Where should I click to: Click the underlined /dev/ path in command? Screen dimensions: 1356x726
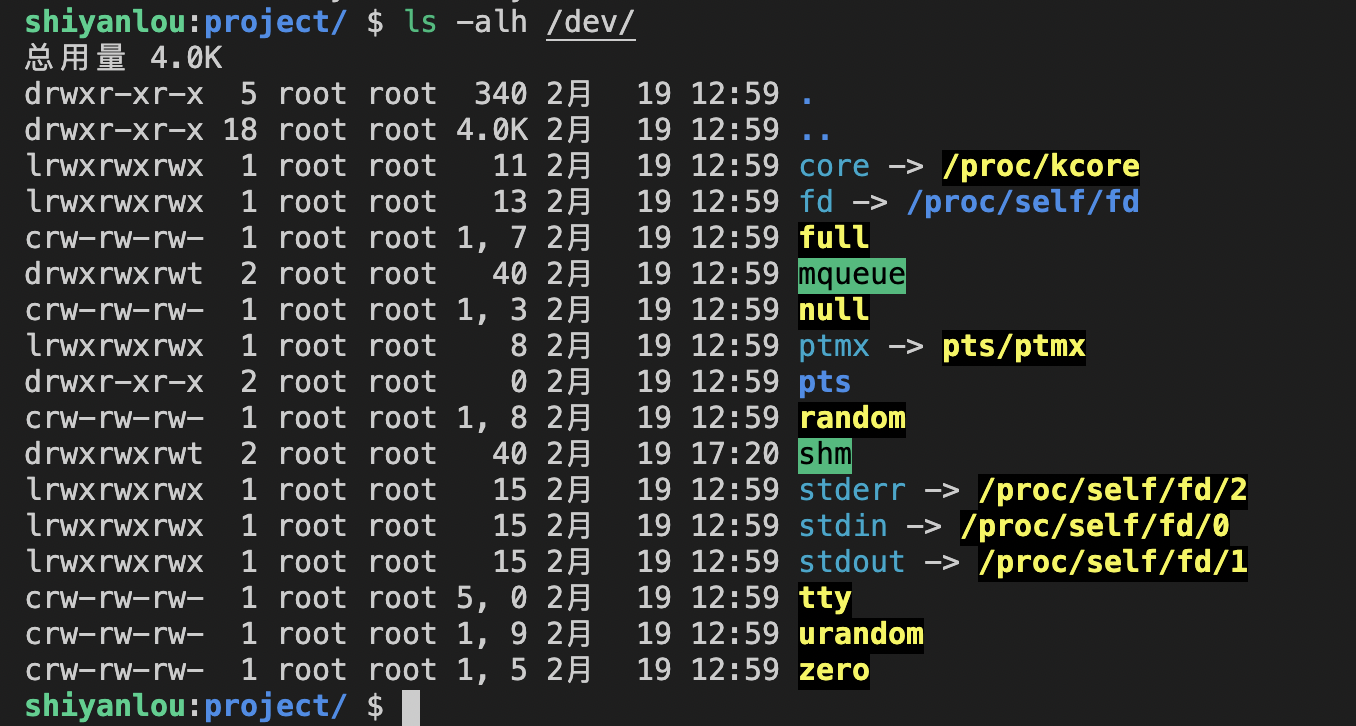591,22
